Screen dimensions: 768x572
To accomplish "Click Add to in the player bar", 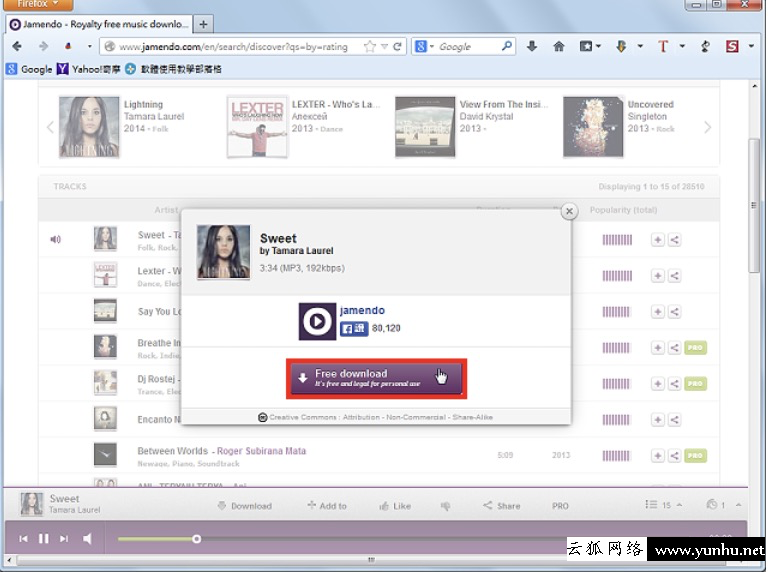I will 327,506.
